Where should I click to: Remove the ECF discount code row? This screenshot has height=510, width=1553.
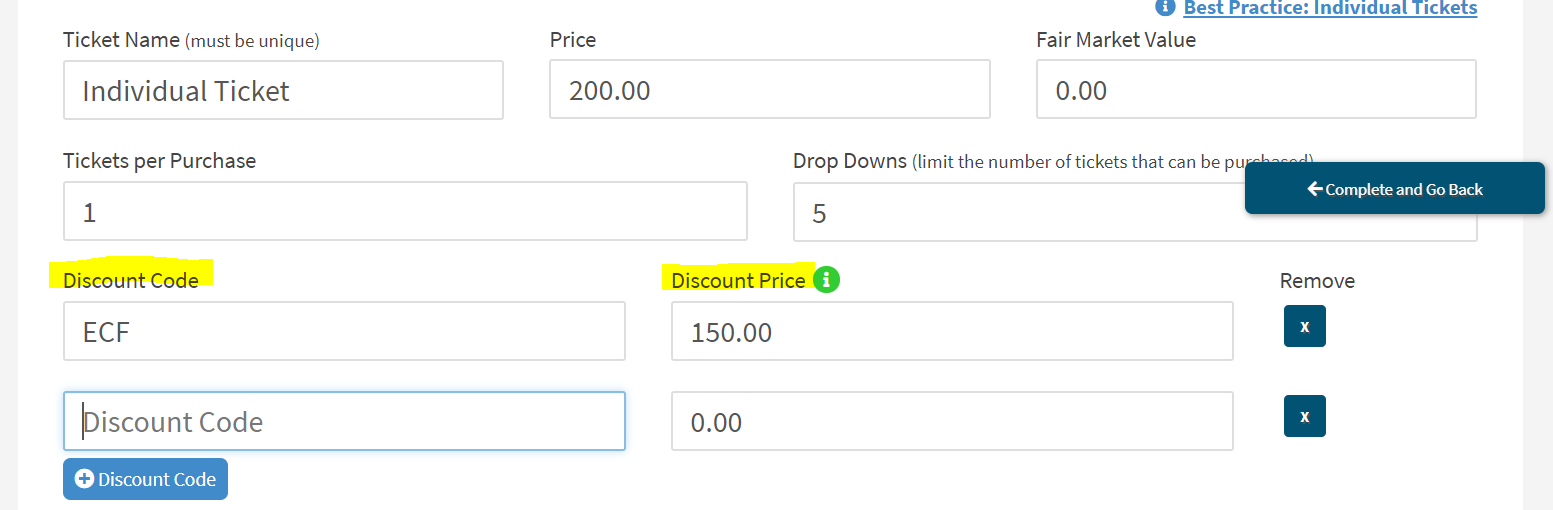point(1304,326)
